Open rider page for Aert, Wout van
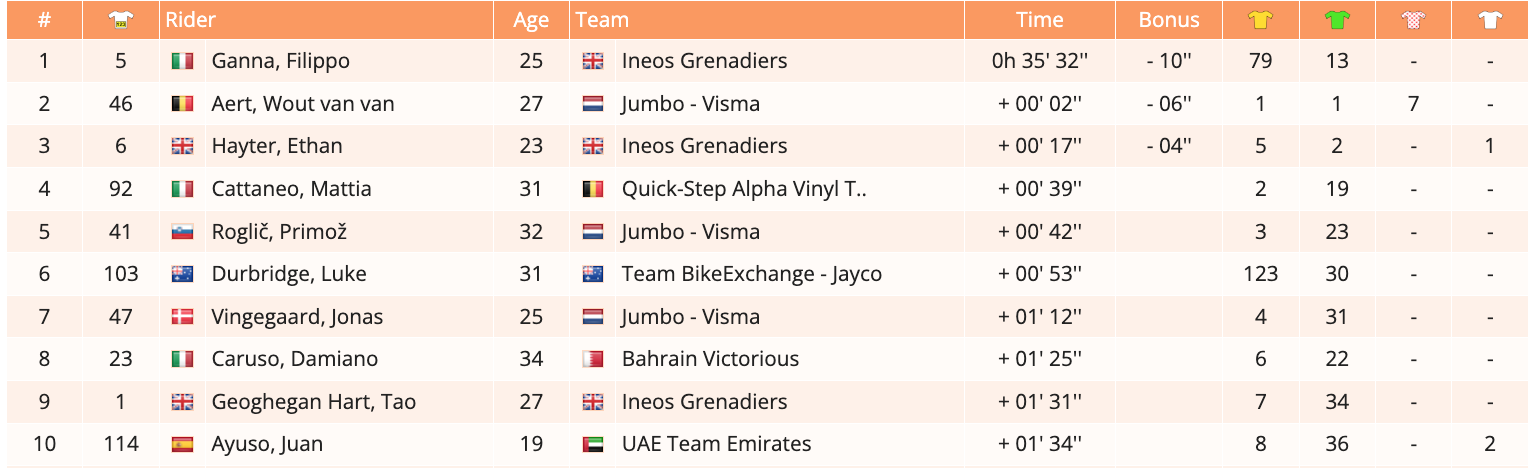The image size is (1536, 468). click(302, 104)
